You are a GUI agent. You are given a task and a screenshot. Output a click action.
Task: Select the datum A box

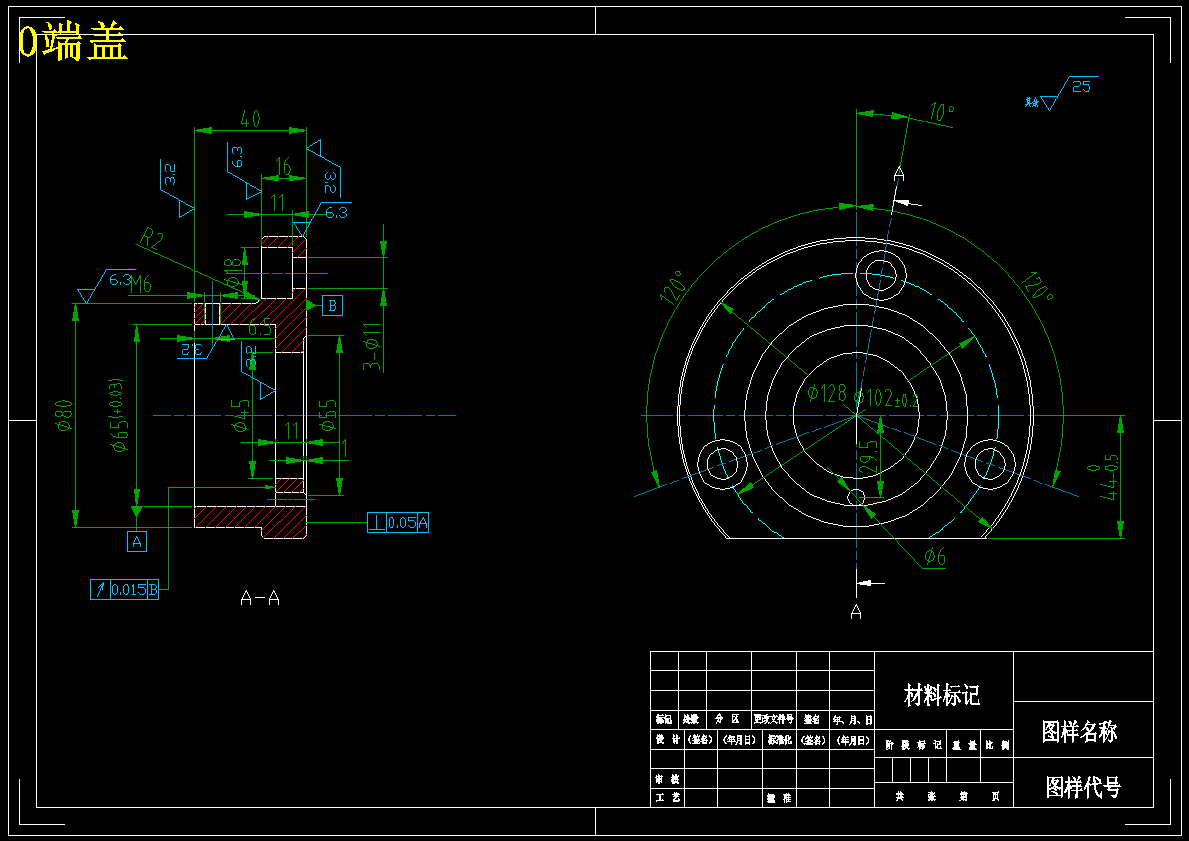point(136,541)
